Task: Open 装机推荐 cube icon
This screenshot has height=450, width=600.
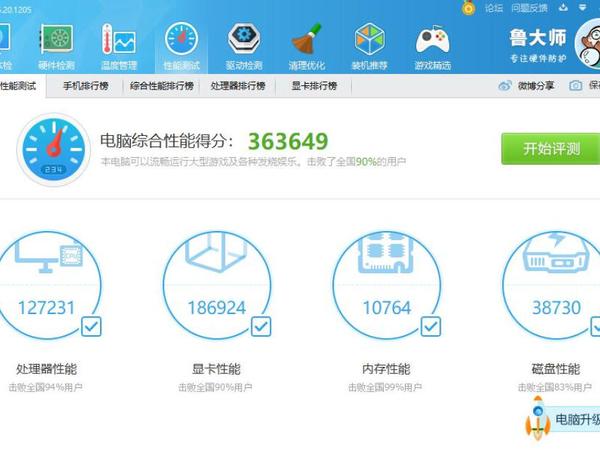Action: [370, 39]
